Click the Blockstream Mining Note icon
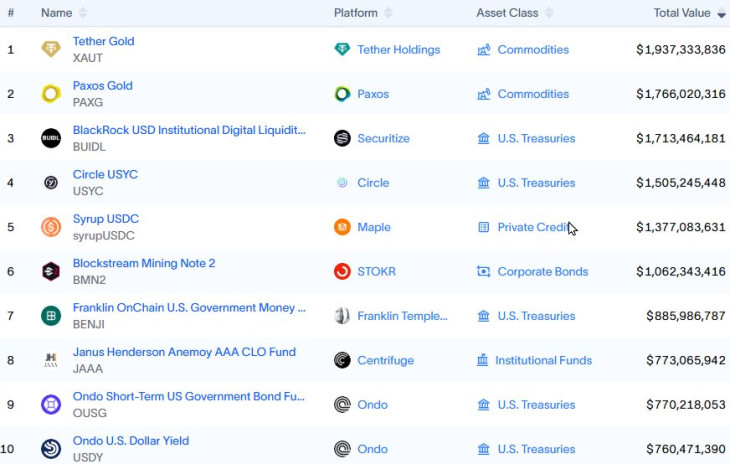This screenshot has width=730, height=464. (51, 271)
